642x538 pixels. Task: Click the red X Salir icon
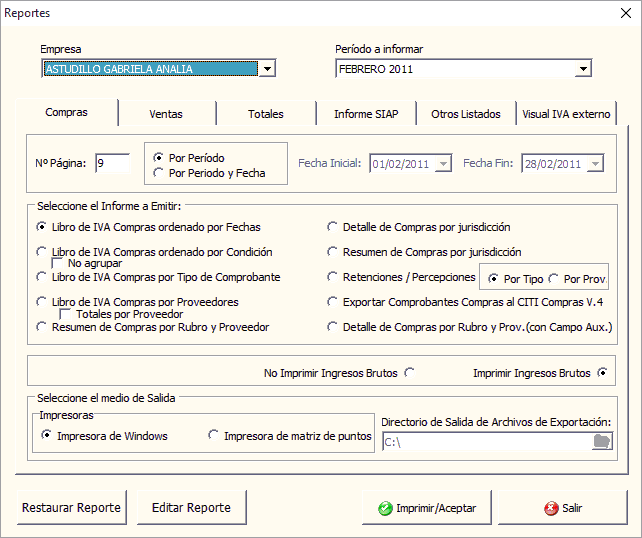tap(551, 508)
